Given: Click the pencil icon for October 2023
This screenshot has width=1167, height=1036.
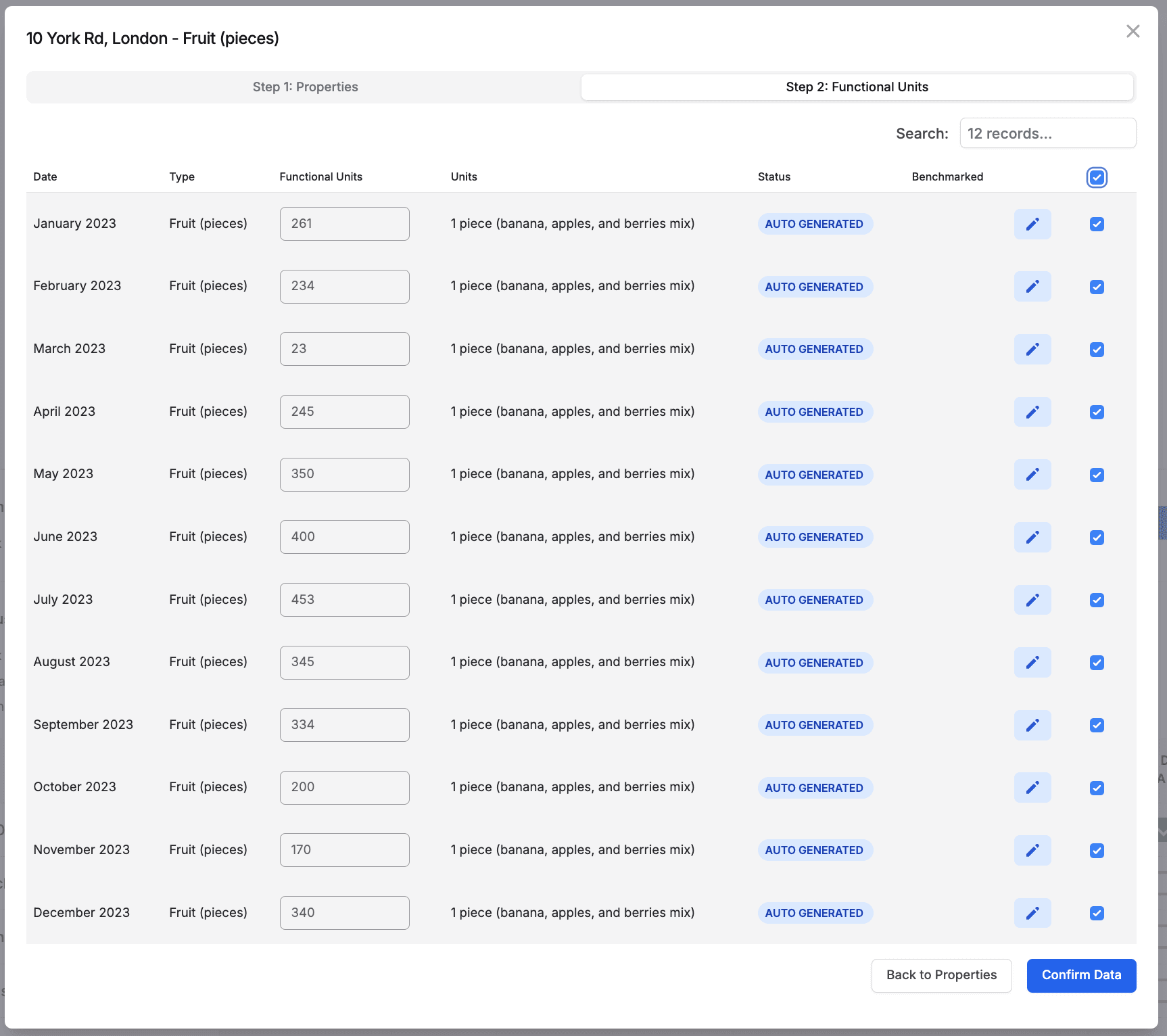Looking at the screenshot, I should click(1032, 788).
